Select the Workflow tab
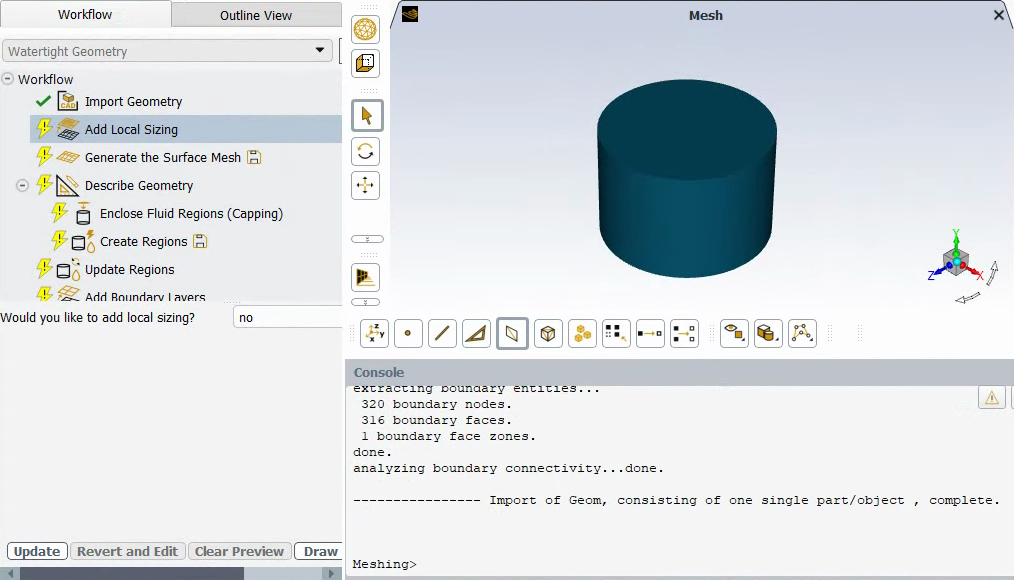 tap(85, 15)
